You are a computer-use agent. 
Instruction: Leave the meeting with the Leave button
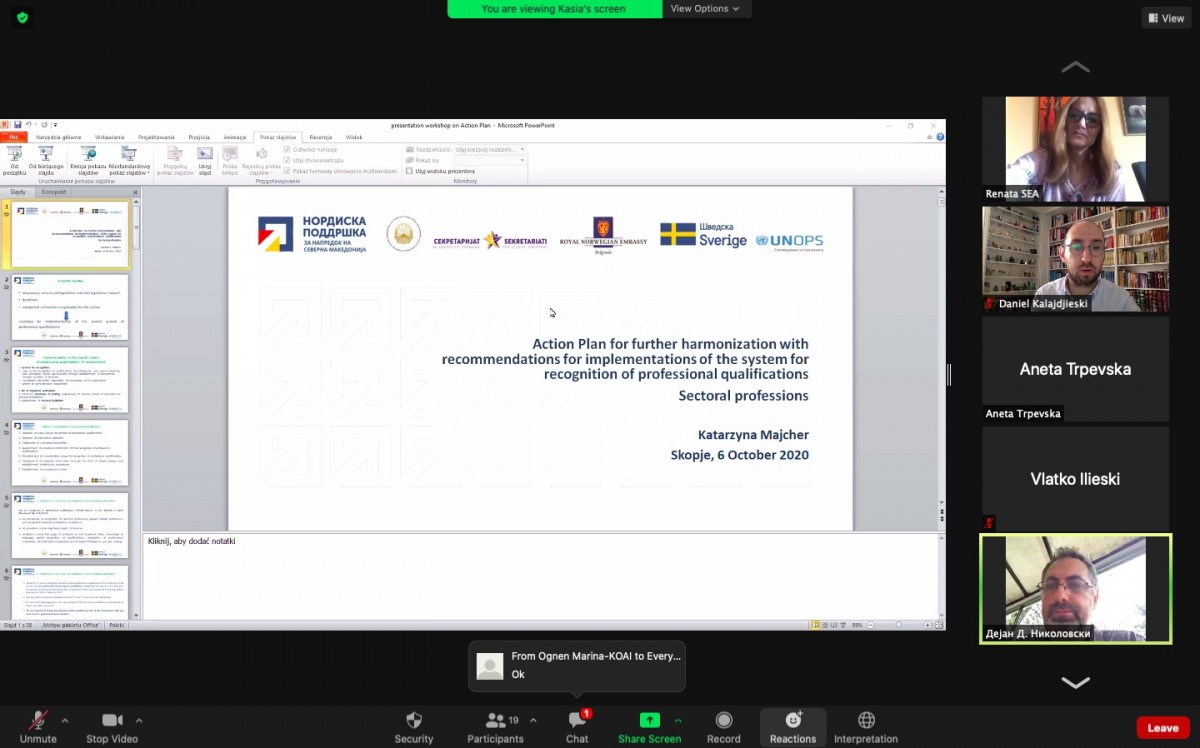pos(1162,728)
